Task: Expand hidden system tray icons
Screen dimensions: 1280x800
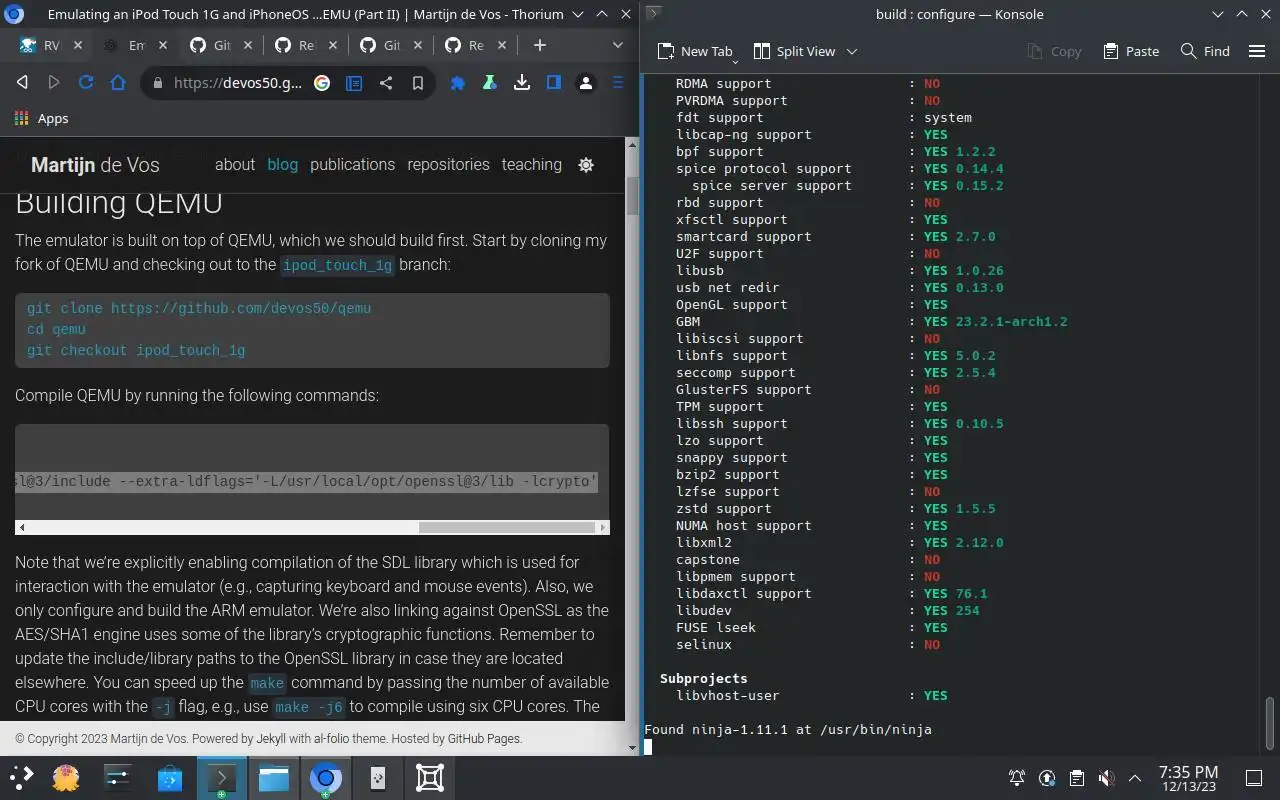Action: (1135, 778)
